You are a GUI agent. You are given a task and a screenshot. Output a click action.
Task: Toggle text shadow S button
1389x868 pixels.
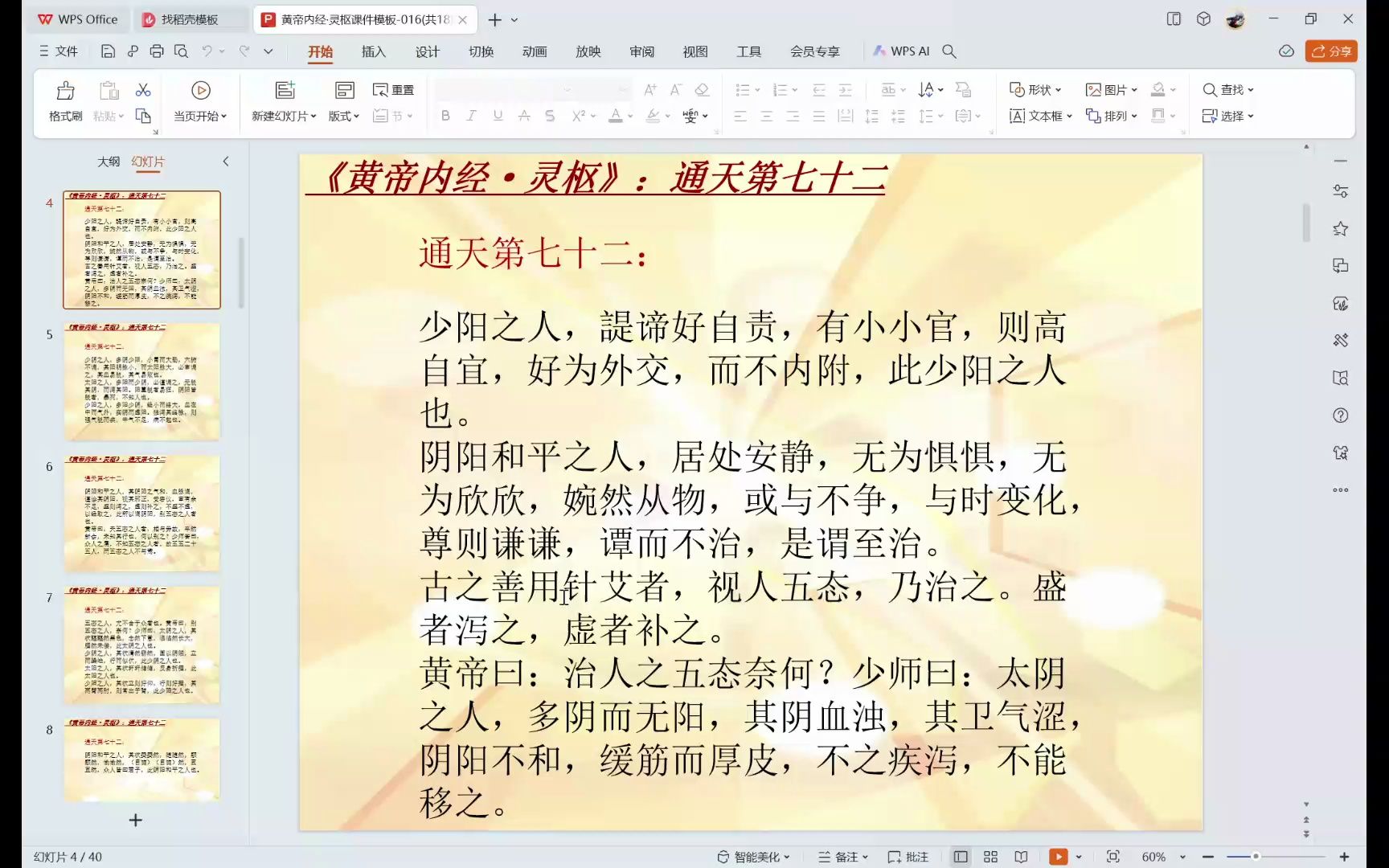(x=550, y=116)
